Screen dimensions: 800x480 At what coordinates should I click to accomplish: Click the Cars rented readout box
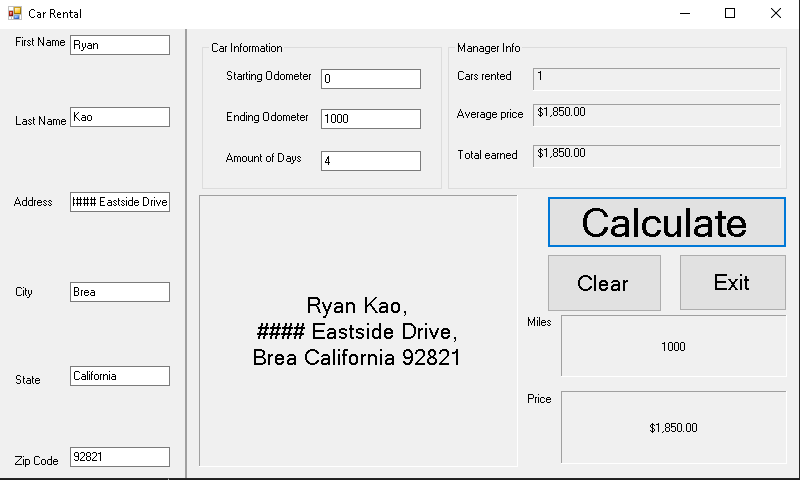(x=657, y=79)
